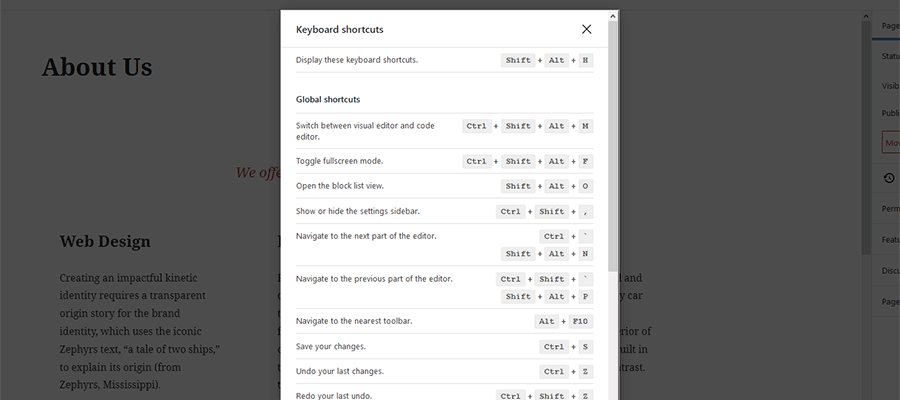Click the Web Design paragraph about Zephyrs
Viewport: 900px width, 400px height.
click(x=140, y=330)
